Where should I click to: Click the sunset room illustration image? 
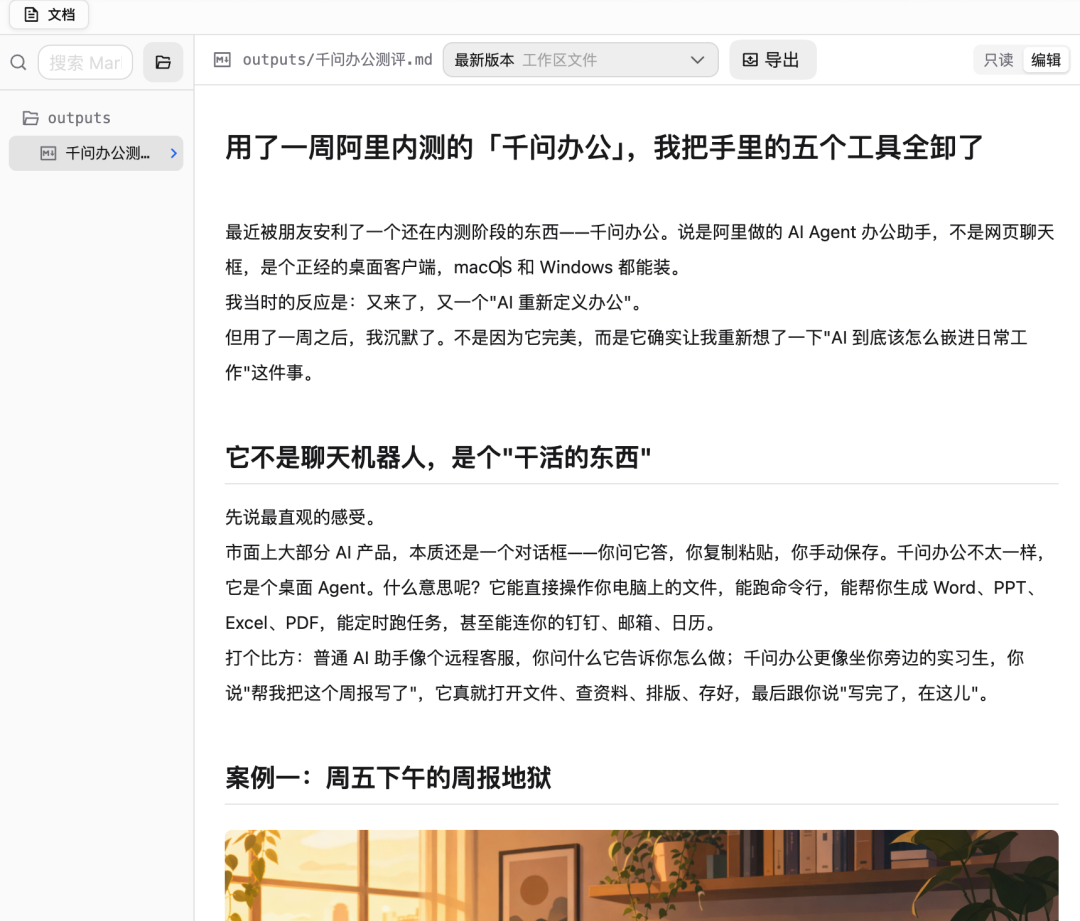point(641,875)
